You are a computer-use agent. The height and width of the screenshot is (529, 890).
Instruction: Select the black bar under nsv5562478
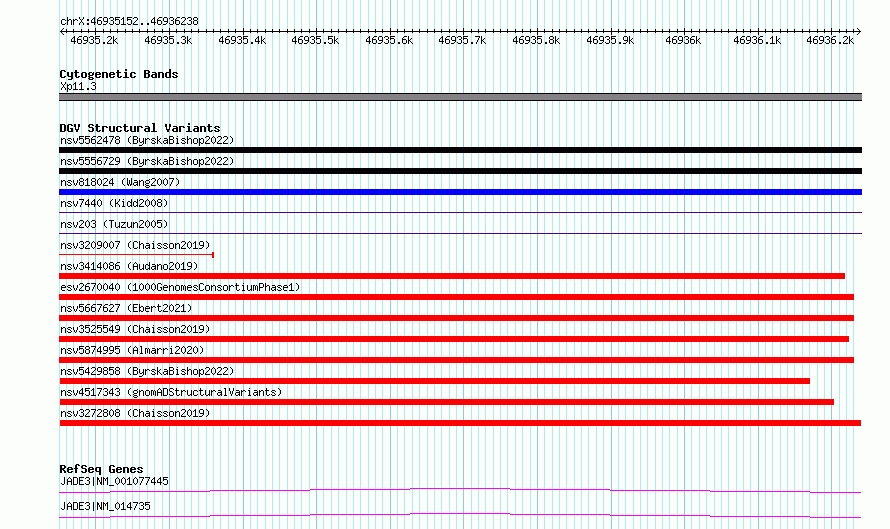coord(460,150)
